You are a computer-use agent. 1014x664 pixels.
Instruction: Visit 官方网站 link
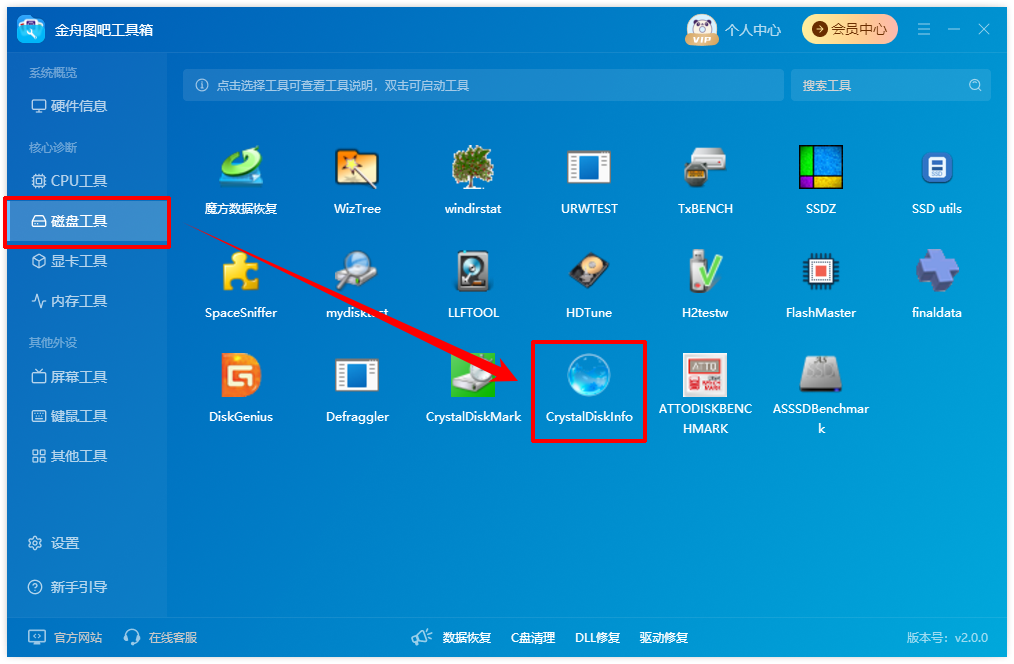point(65,637)
